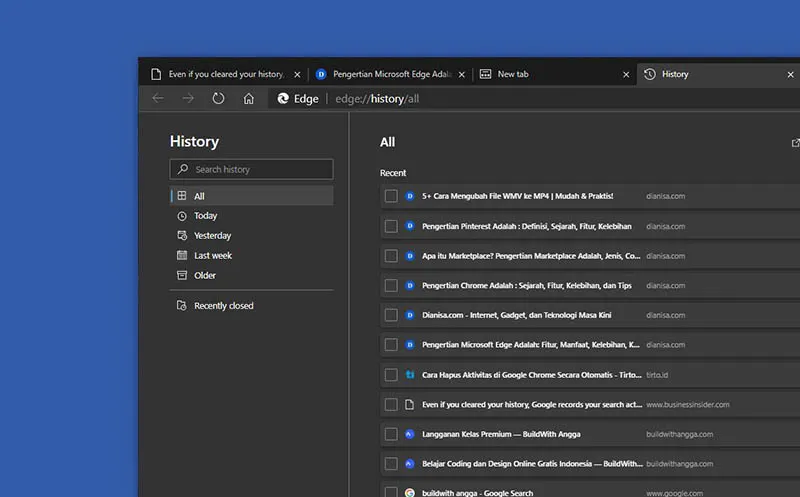Close the Even if you cleared tab
The height and width of the screenshot is (497, 800).
coord(297,74)
